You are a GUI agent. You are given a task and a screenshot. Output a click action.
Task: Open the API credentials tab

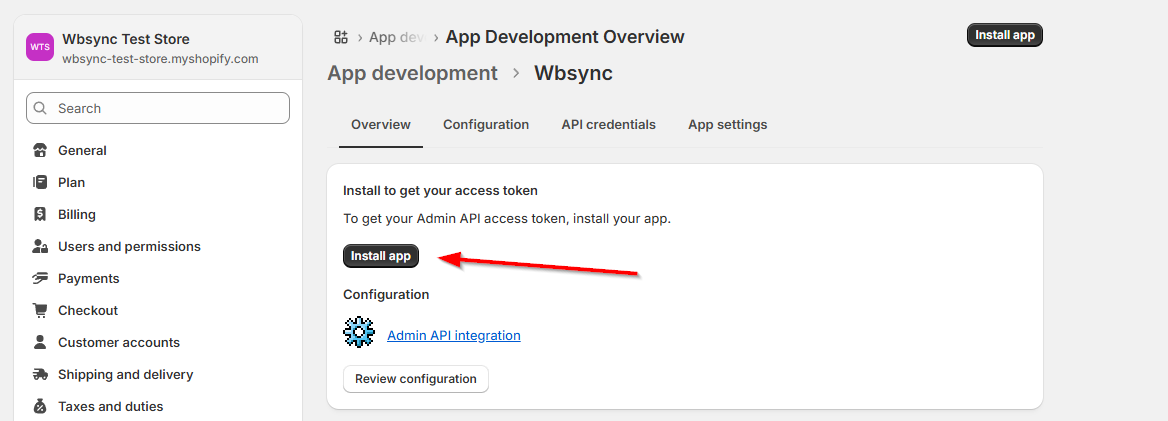pyautogui.click(x=608, y=125)
